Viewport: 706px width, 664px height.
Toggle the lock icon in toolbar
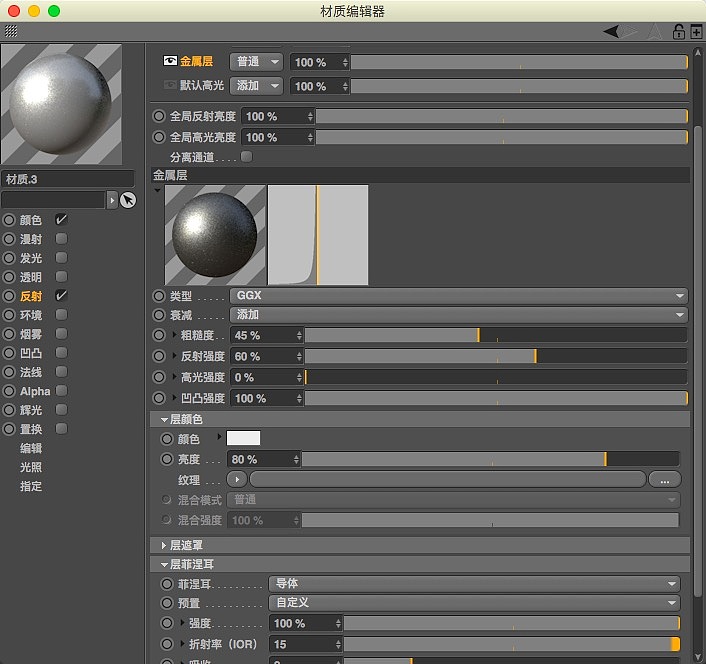[x=679, y=32]
